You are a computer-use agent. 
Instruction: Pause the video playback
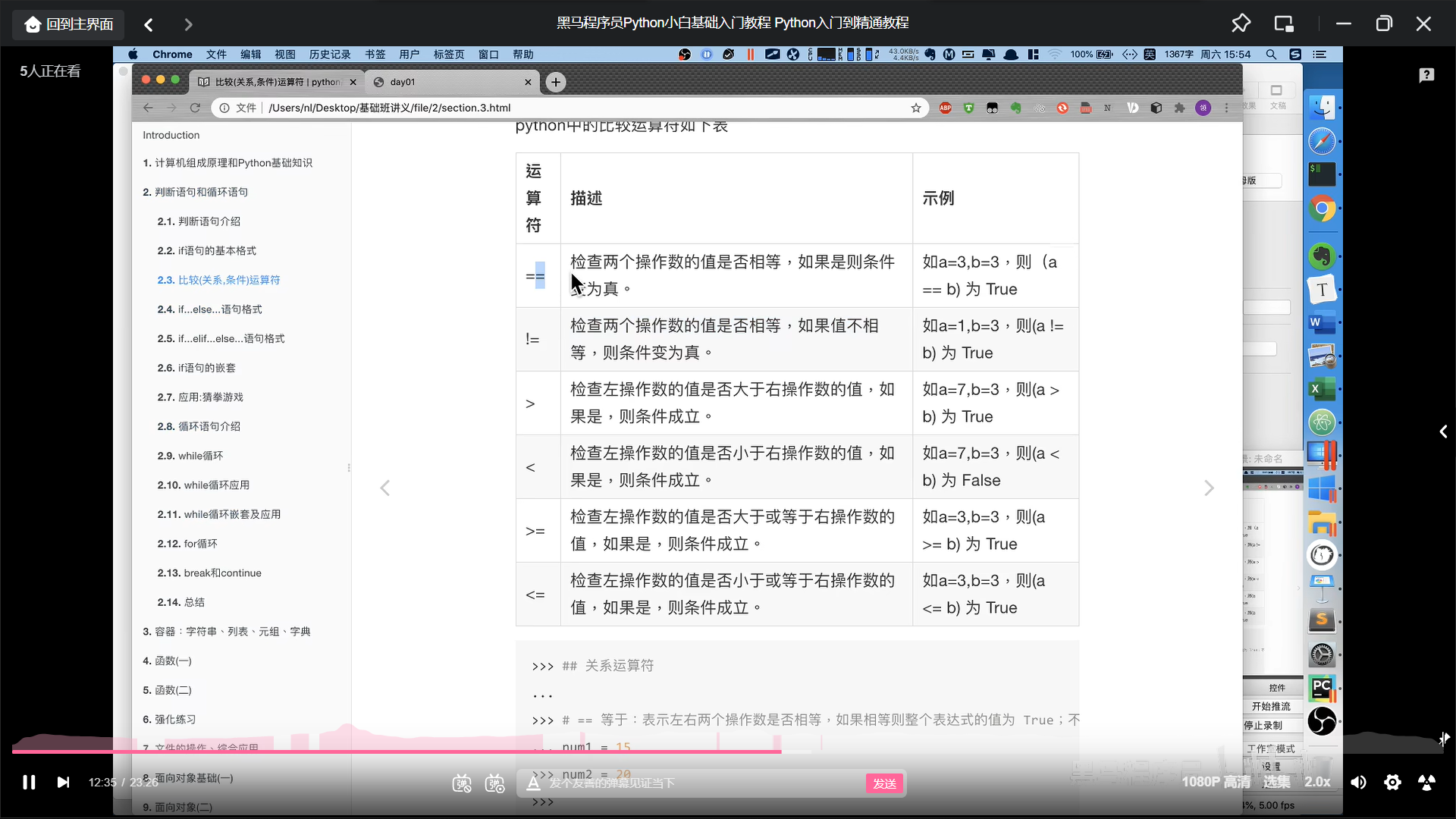coord(29,782)
